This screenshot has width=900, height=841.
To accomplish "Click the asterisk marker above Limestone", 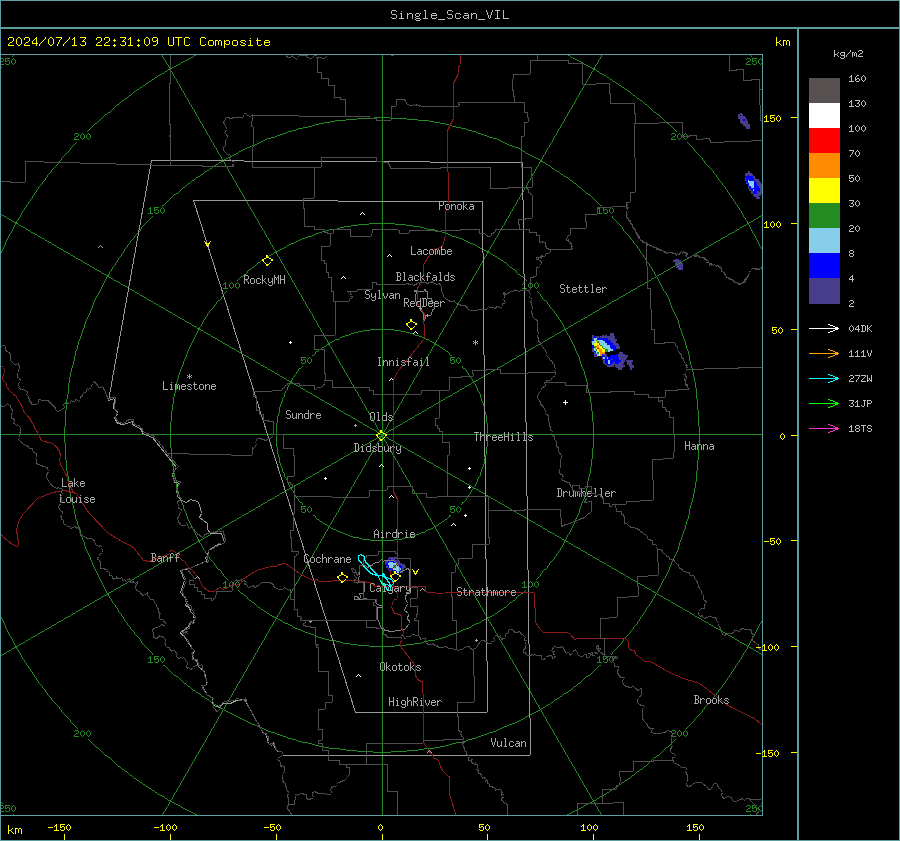I will [189, 377].
